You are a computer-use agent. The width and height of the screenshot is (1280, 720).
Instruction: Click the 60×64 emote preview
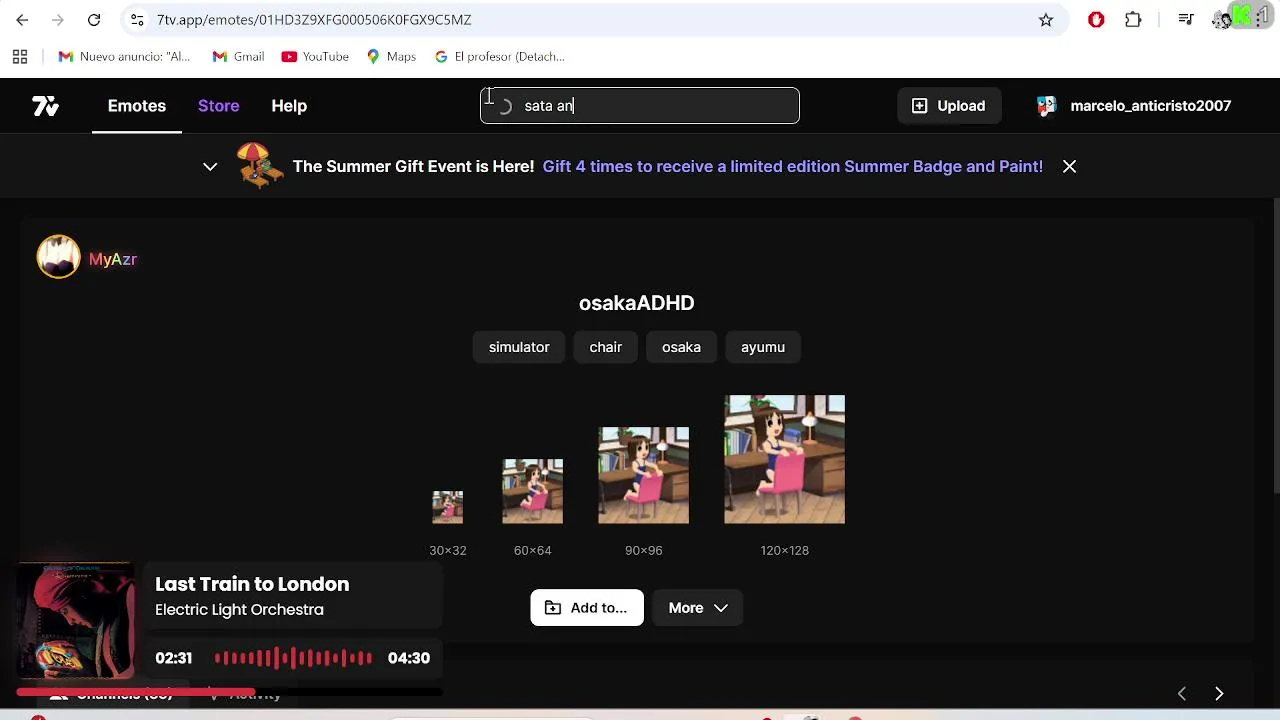pos(532,491)
